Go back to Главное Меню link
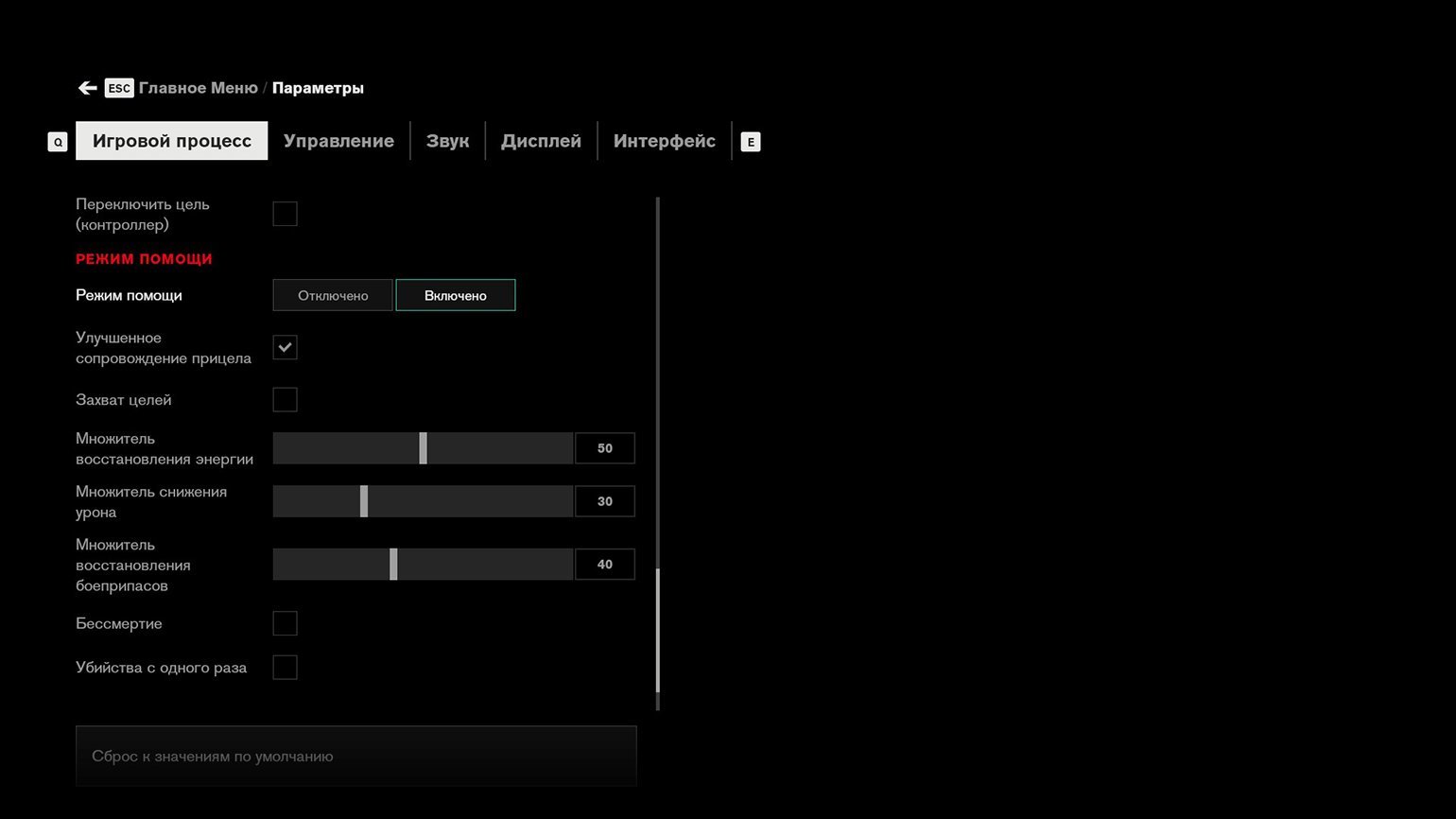Viewport: 1456px width, 819px height. 199,88
